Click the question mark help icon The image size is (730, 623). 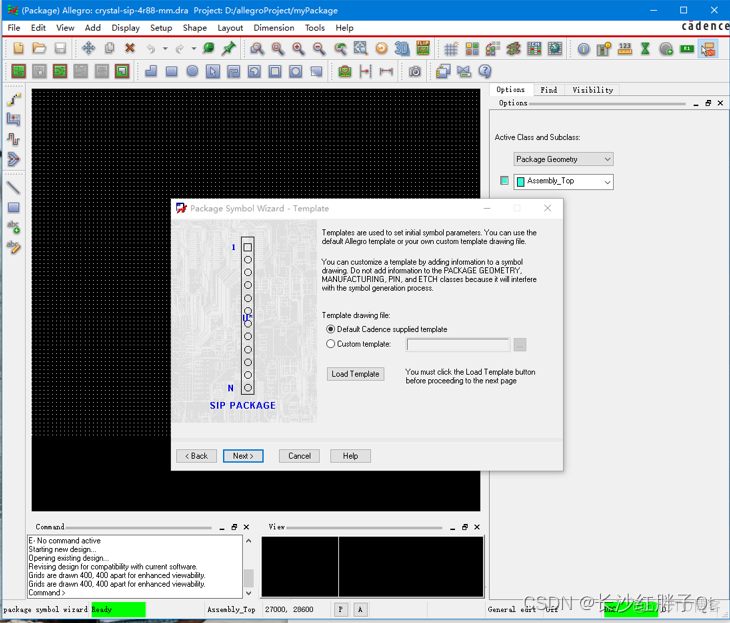485,71
